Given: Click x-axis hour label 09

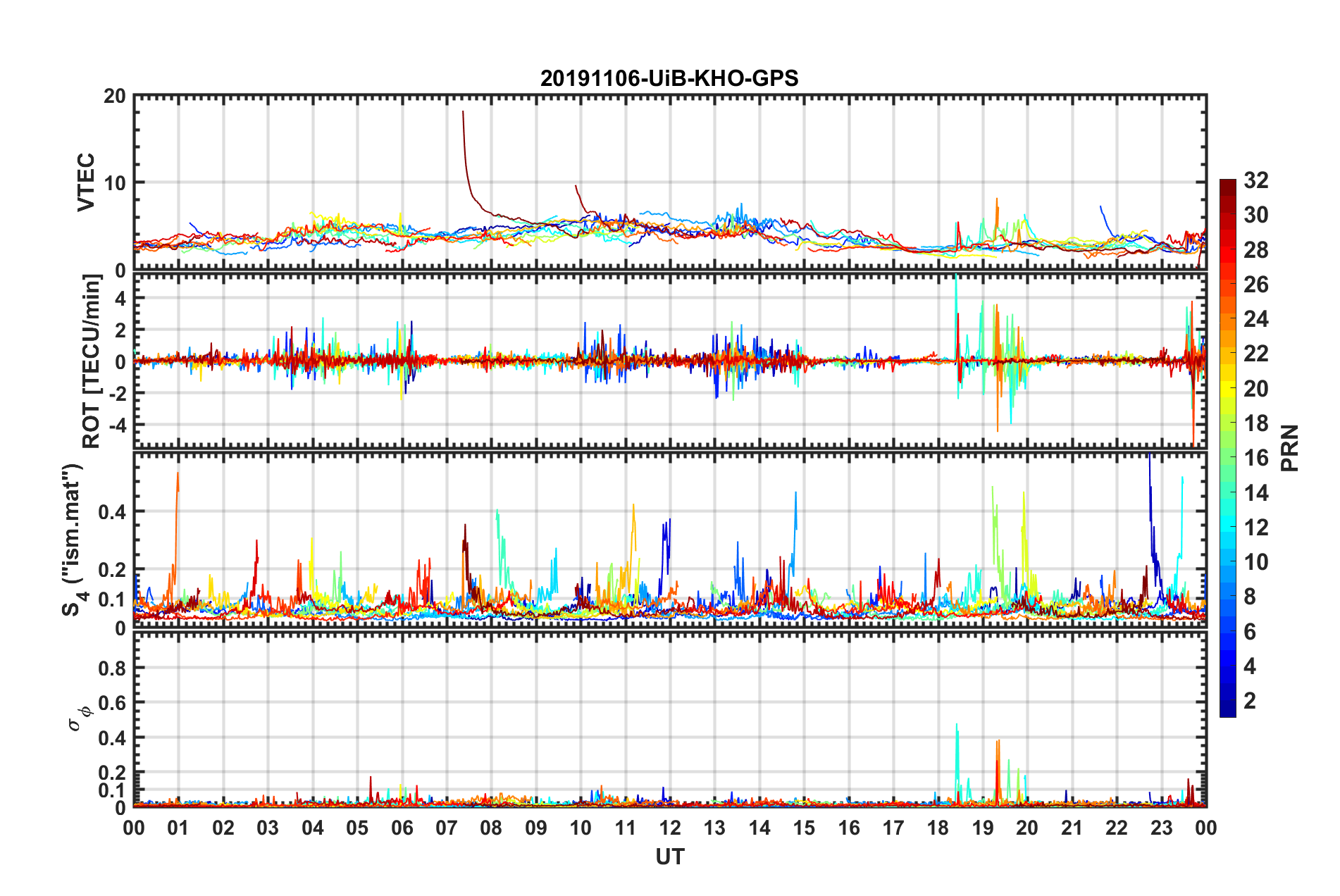Looking at the screenshot, I should (536, 828).
